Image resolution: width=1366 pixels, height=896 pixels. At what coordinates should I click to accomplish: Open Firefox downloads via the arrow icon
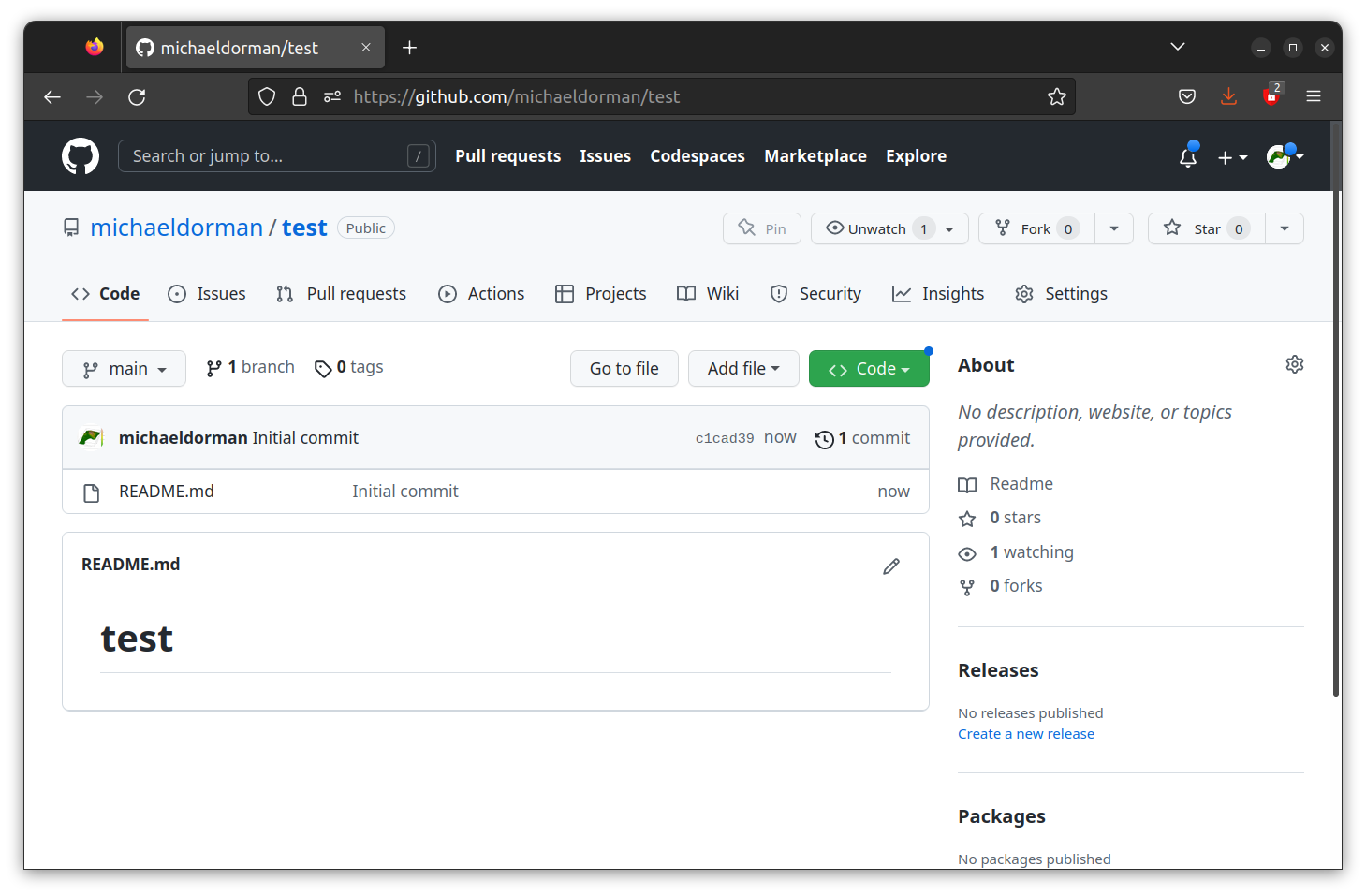tap(1228, 95)
